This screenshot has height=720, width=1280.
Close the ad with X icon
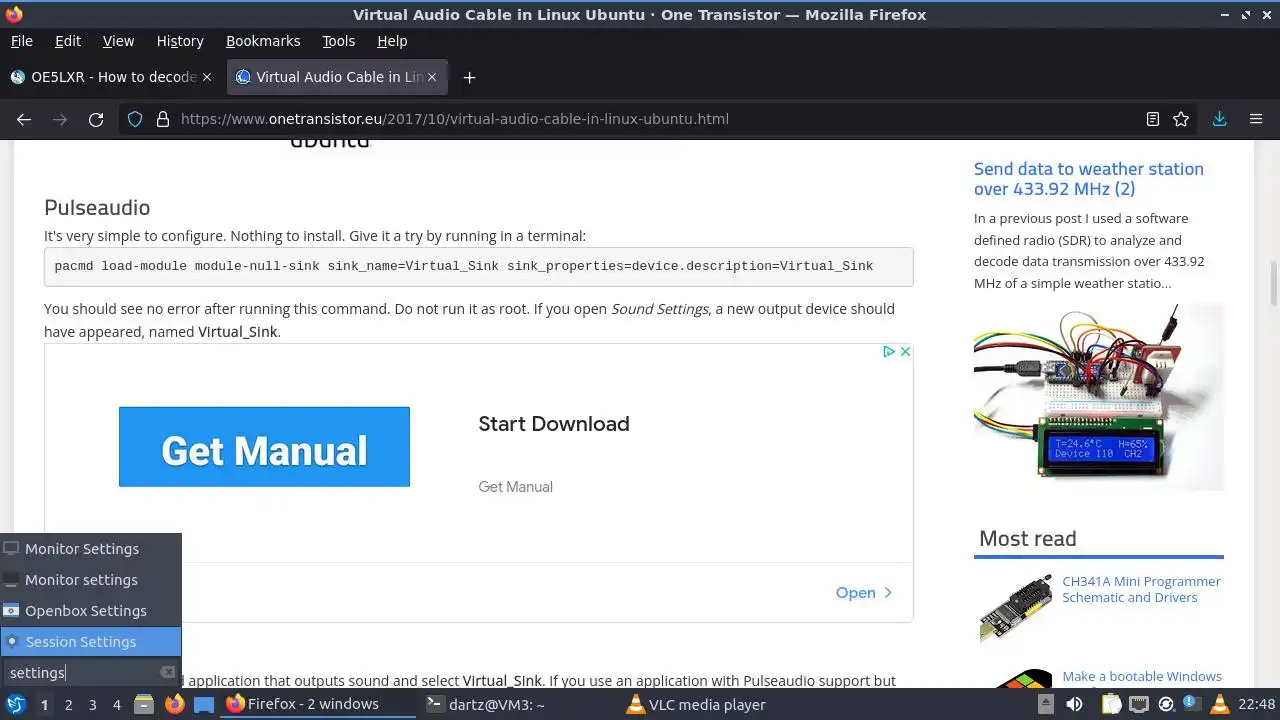pos(905,352)
